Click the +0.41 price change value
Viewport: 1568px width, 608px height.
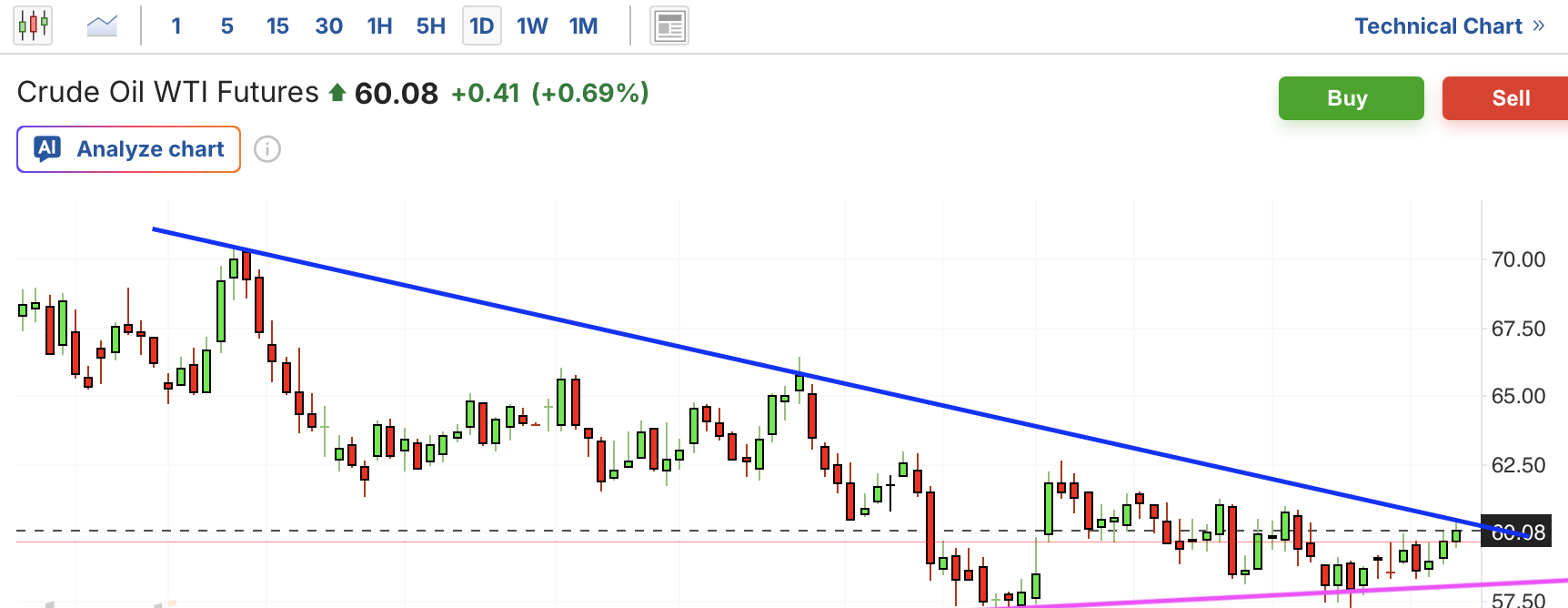pyautogui.click(x=486, y=93)
